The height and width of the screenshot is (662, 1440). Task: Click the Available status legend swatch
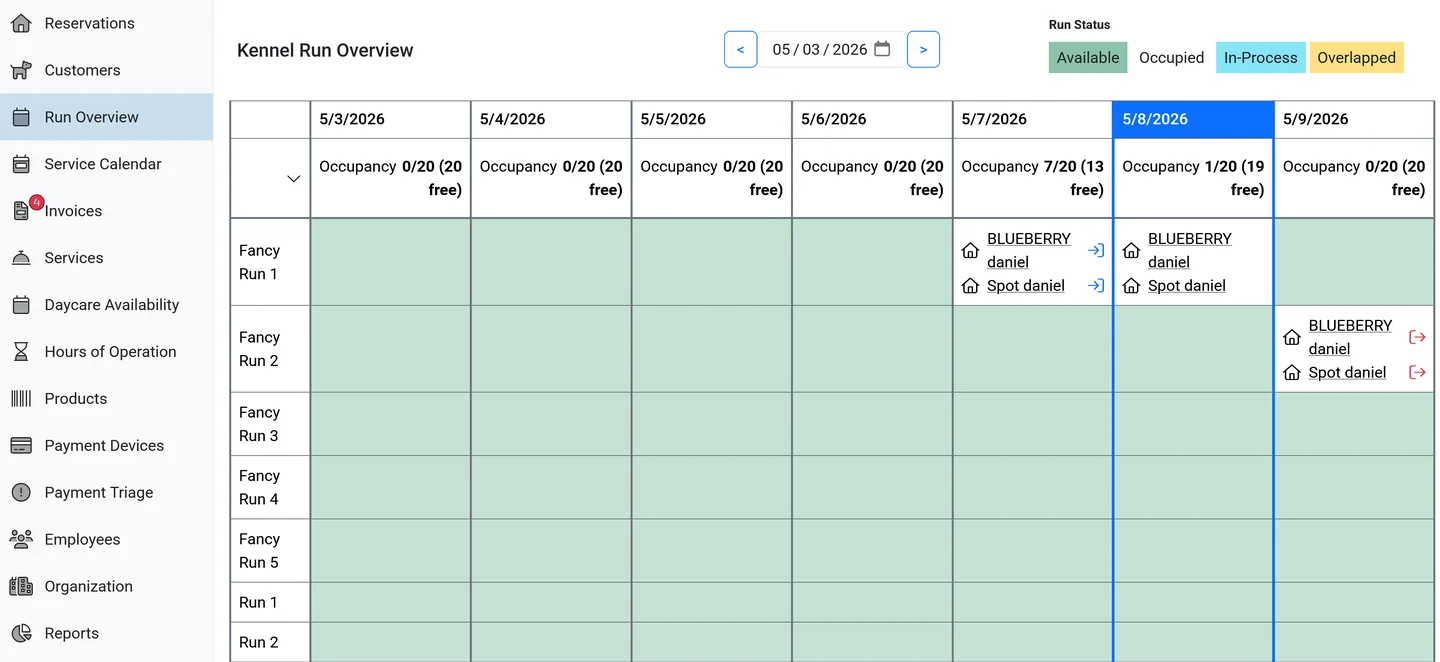1088,58
